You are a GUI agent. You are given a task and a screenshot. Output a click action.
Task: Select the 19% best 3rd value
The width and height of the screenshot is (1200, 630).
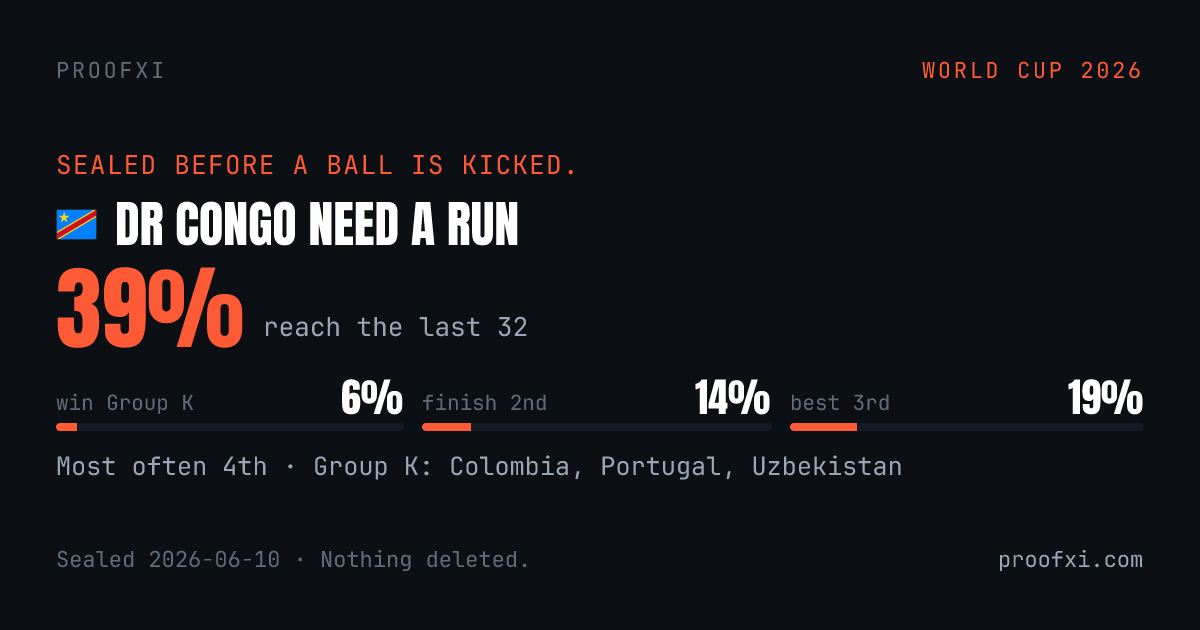[x=1105, y=399]
